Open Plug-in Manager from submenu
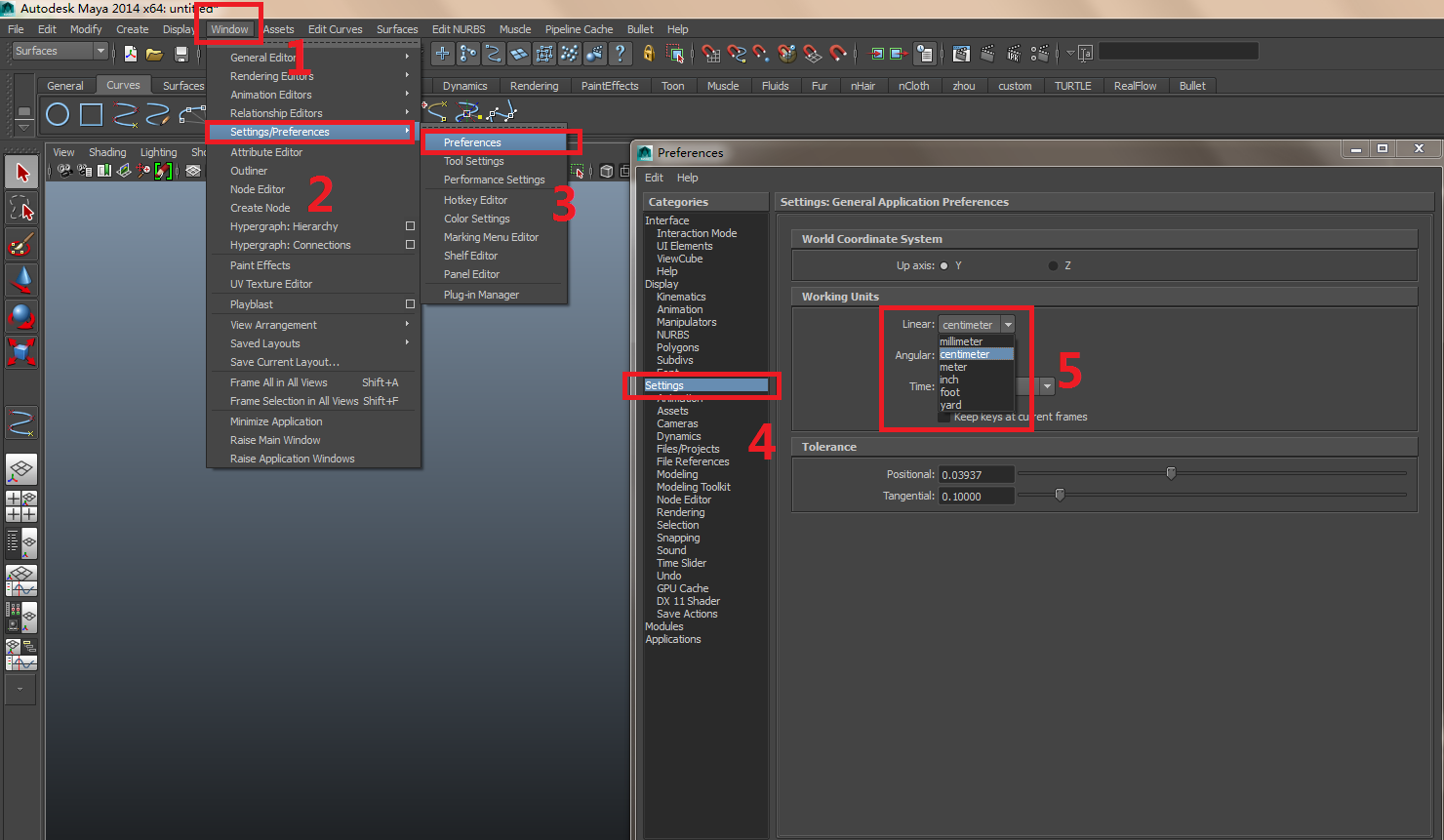The width and height of the screenshot is (1444, 840). pos(481,295)
